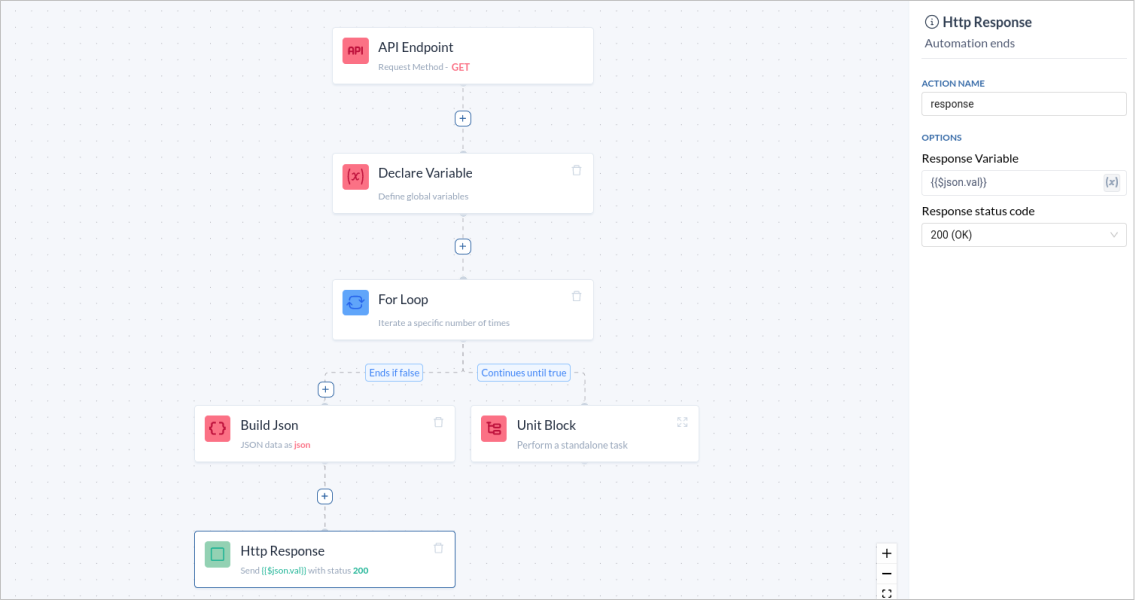
Task: Zoom in on the canvas
Action: pyautogui.click(x=886, y=553)
